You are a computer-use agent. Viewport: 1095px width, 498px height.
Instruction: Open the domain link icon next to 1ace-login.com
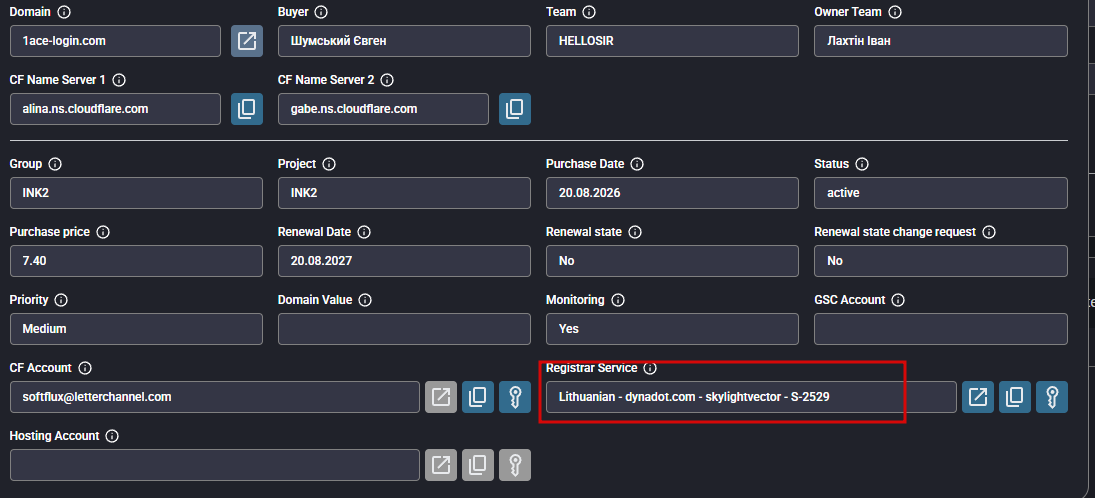tap(247, 41)
